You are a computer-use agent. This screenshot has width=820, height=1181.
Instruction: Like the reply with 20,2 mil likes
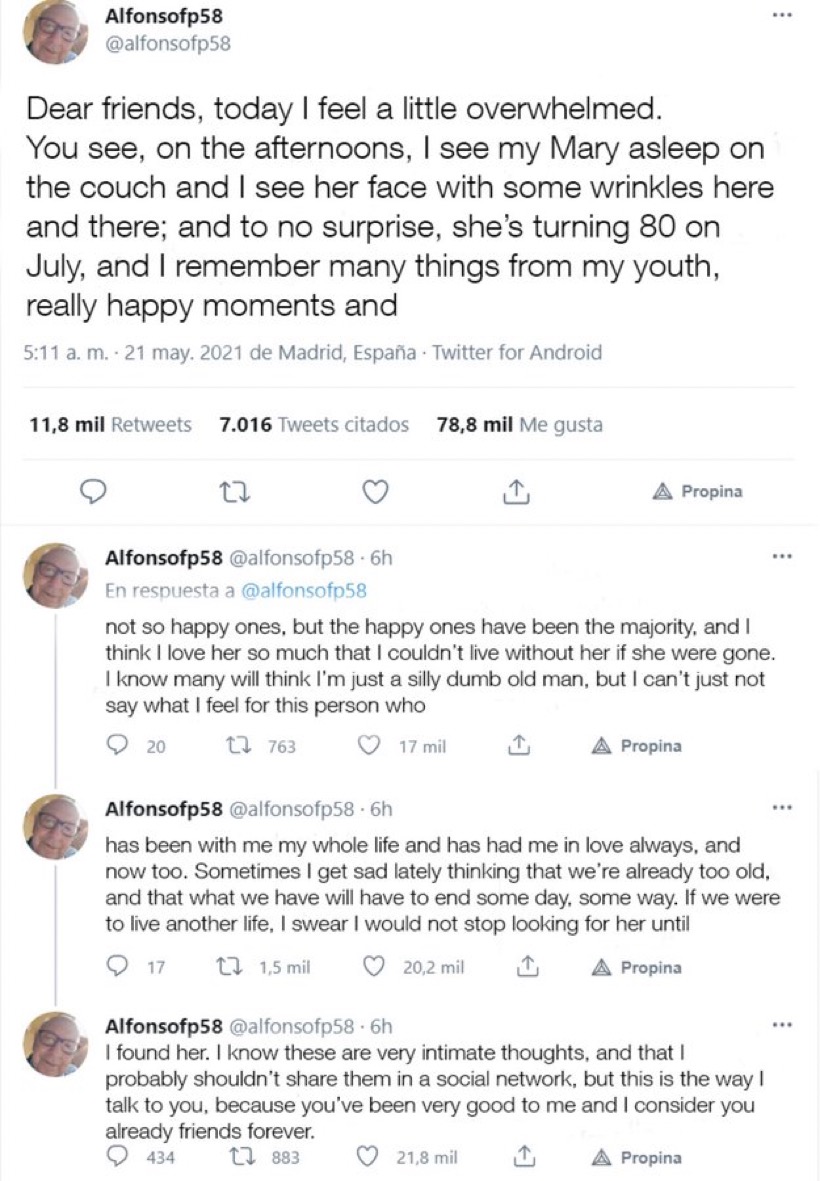(374, 967)
